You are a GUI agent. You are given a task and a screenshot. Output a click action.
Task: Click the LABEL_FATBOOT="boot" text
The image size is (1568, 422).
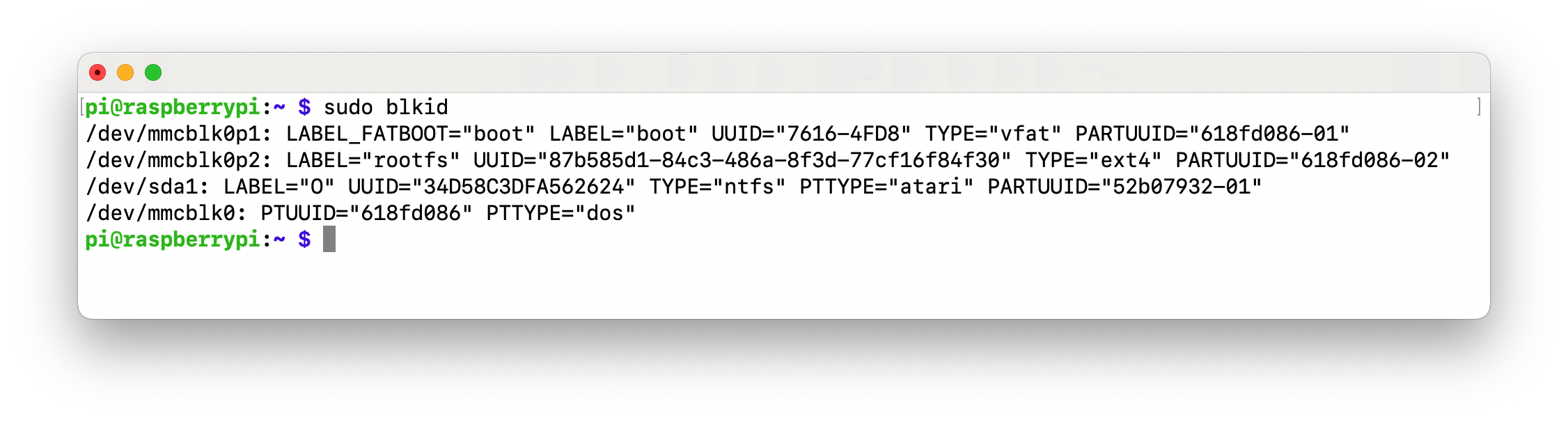[x=411, y=134]
